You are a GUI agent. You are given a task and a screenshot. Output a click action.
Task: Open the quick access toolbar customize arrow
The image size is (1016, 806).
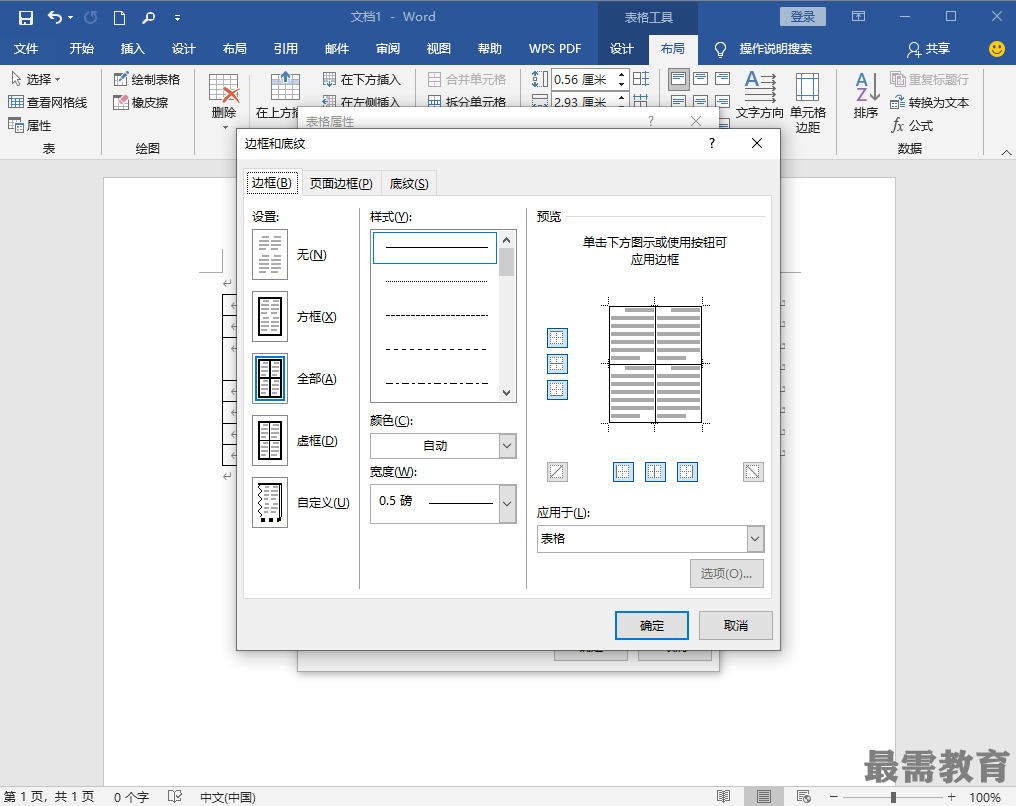click(177, 18)
